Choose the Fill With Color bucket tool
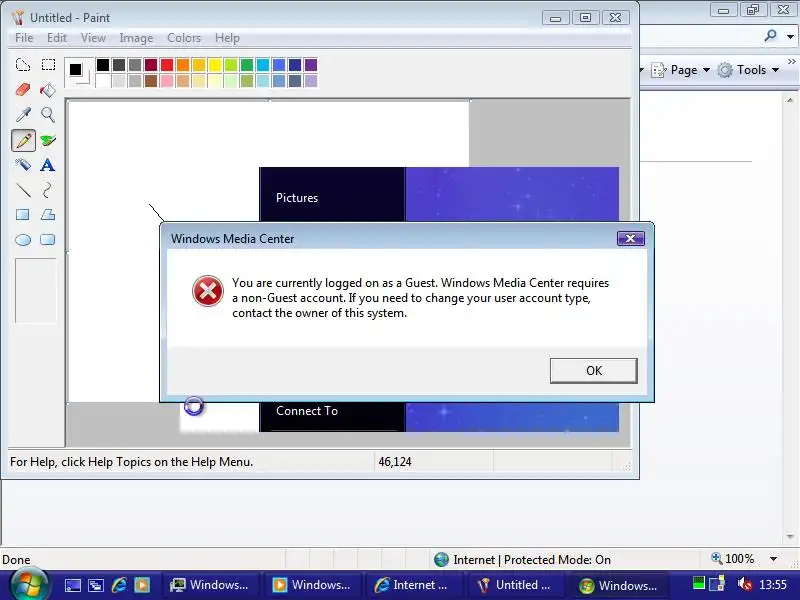The height and width of the screenshot is (600, 800). point(48,90)
